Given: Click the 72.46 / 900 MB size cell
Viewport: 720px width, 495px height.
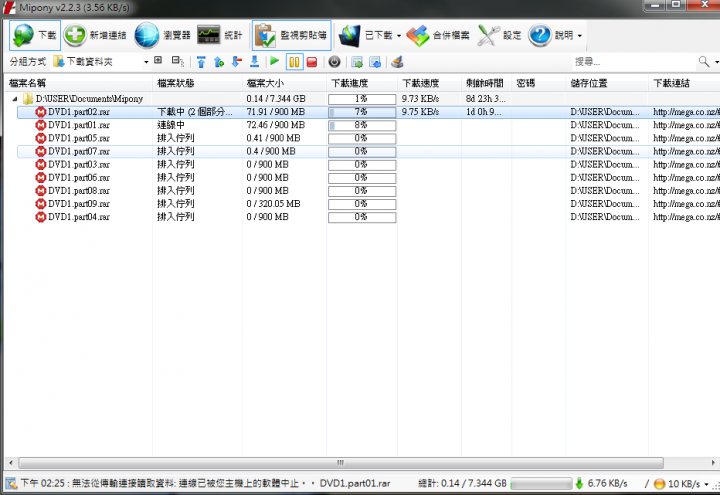Looking at the screenshot, I should [x=276, y=125].
